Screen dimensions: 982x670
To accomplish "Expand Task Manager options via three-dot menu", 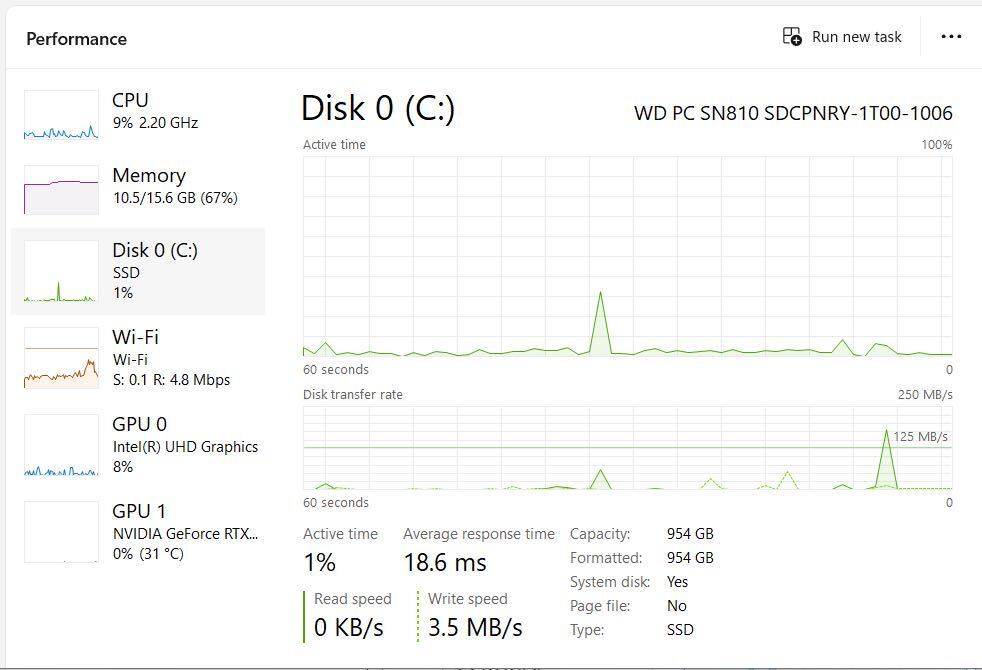I will click(950, 37).
